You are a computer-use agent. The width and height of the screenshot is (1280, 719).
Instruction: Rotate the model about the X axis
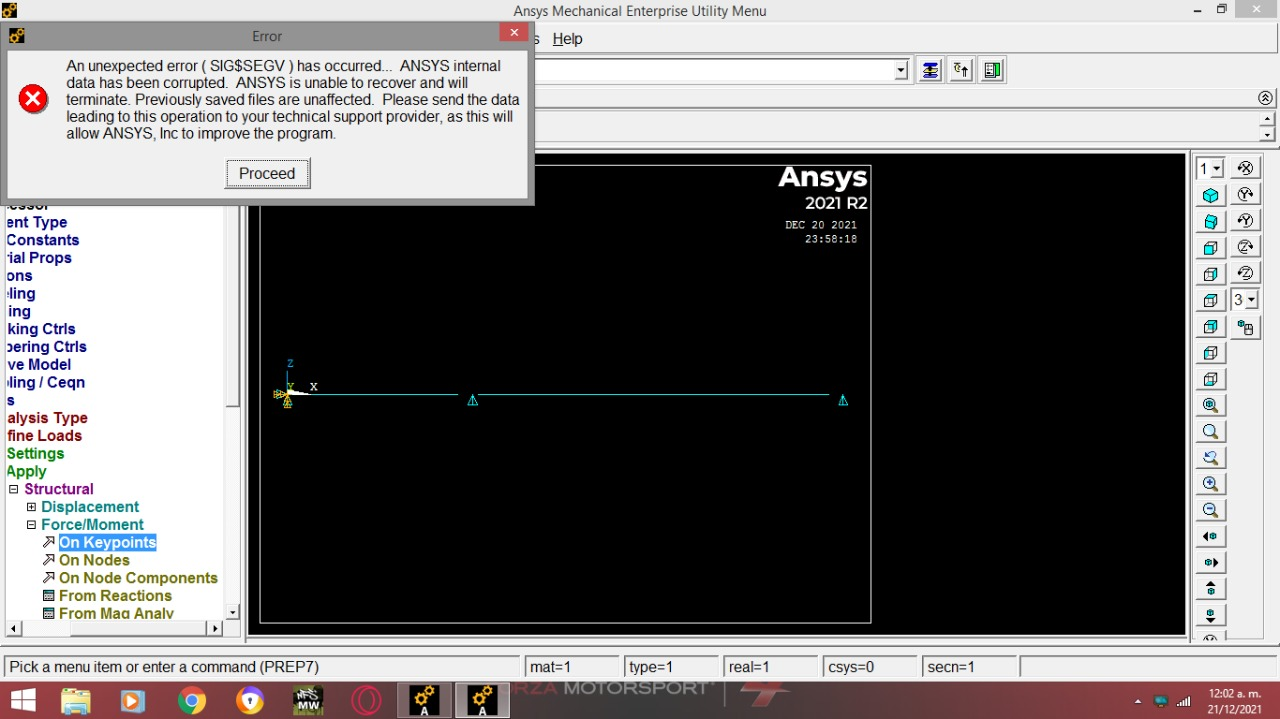(1245, 168)
